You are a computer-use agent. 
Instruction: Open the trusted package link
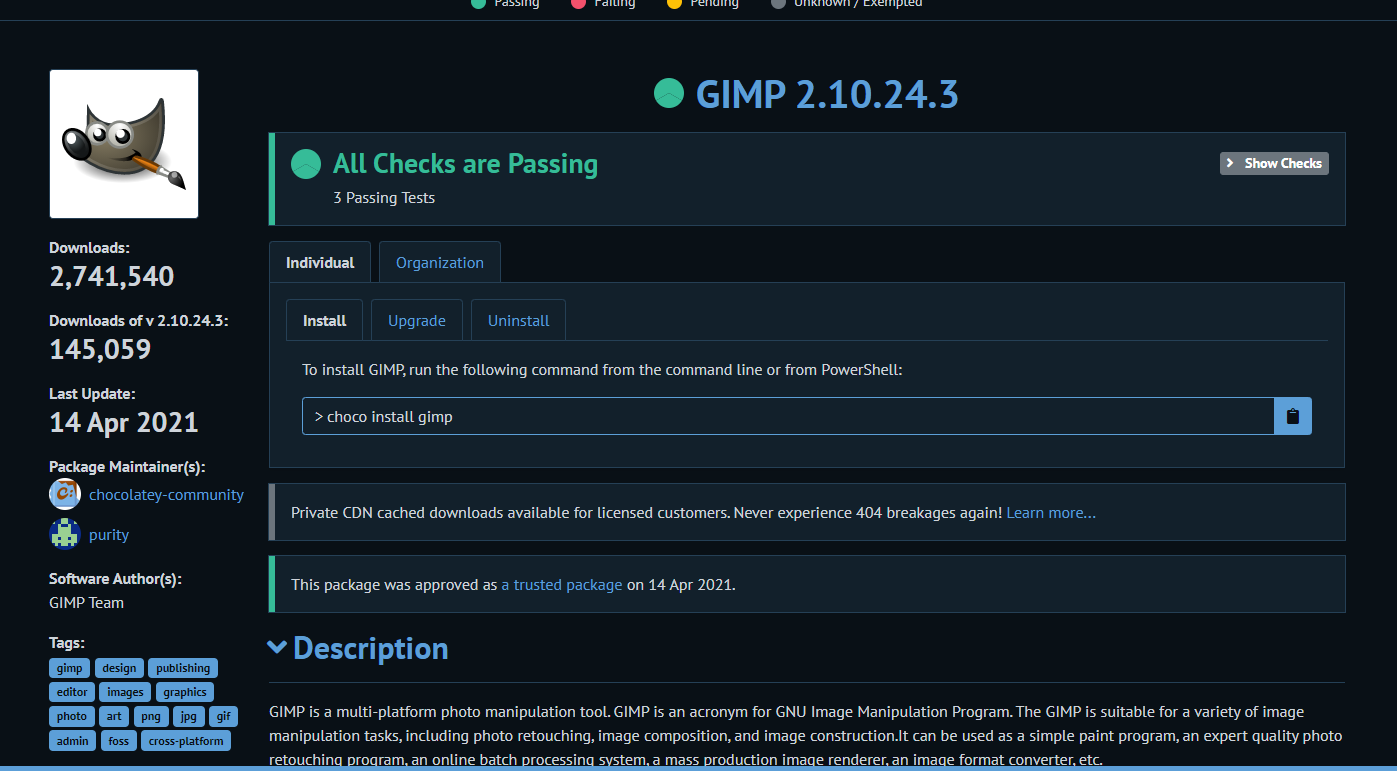pos(562,585)
